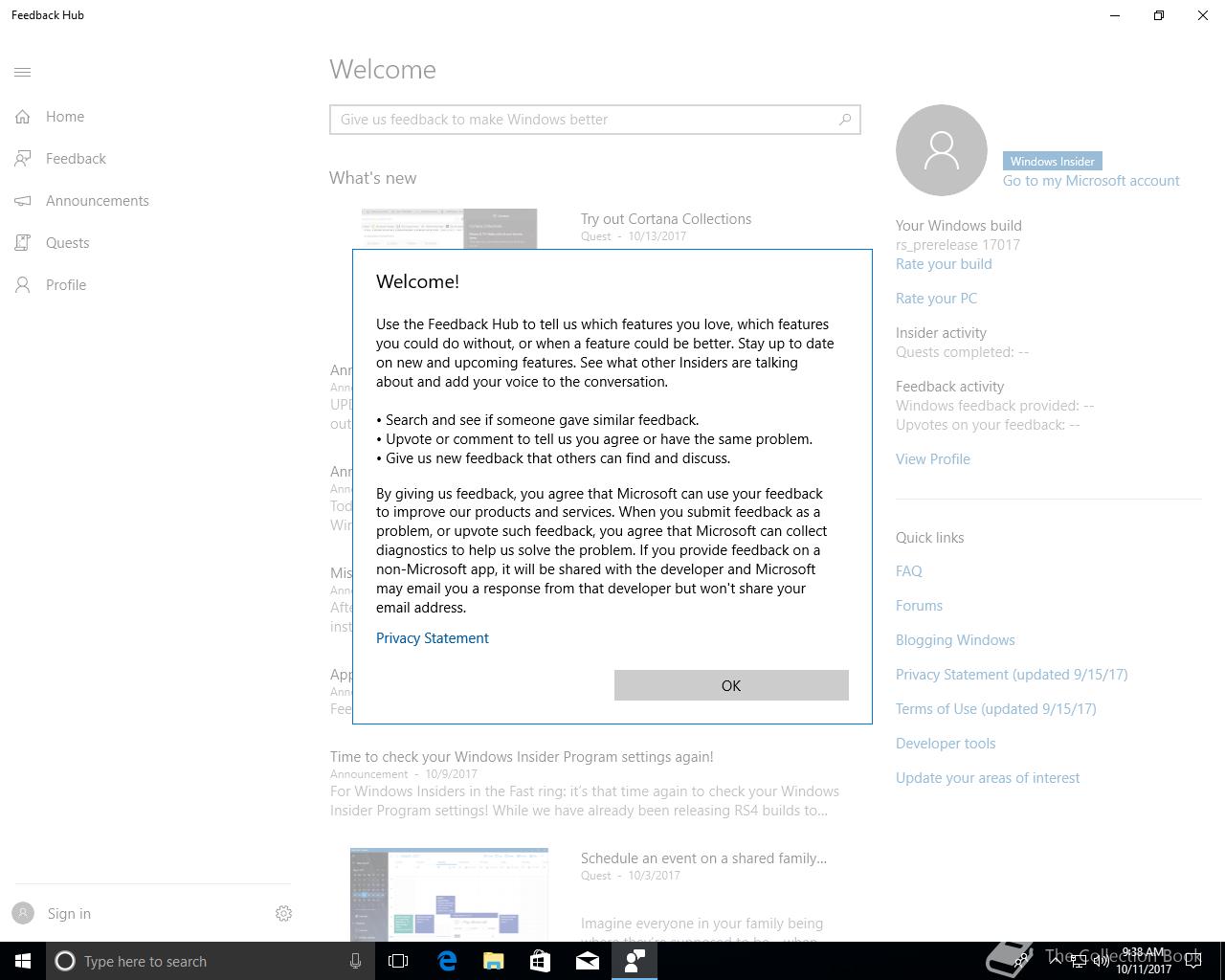The height and width of the screenshot is (980, 1225).
Task: Click OK in the Welcome dialog
Action: point(731,685)
